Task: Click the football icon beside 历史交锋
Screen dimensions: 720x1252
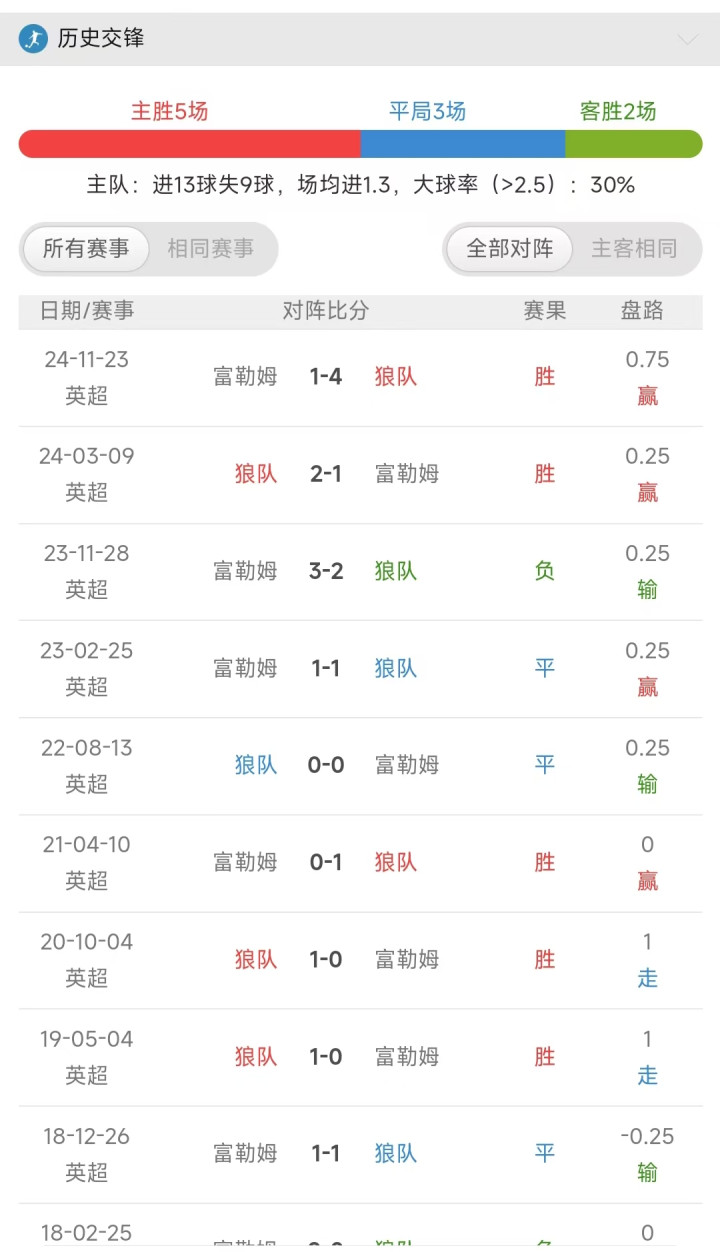Action: pyautogui.click(x=33, y=39)
